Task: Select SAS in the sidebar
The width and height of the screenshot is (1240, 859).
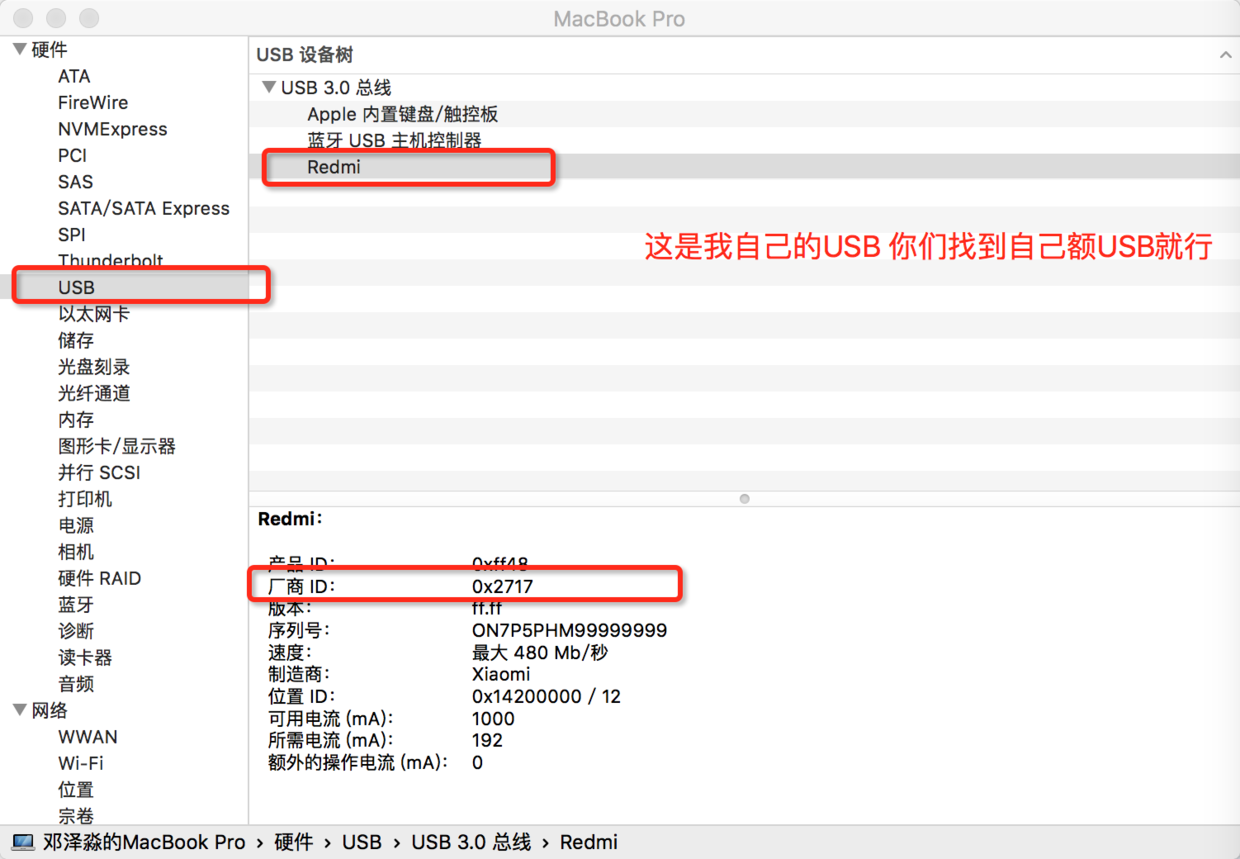Action: (x=75, y=182)
